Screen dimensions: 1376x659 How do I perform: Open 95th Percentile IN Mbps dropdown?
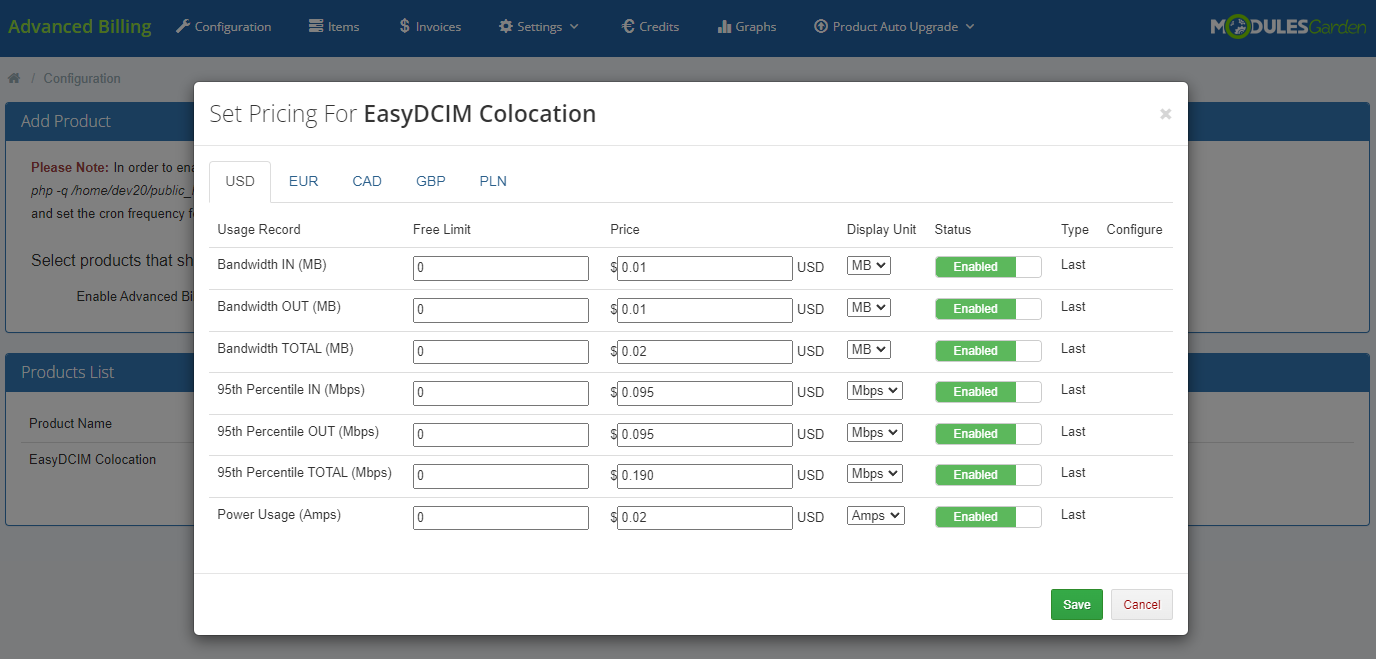point(875,391)
